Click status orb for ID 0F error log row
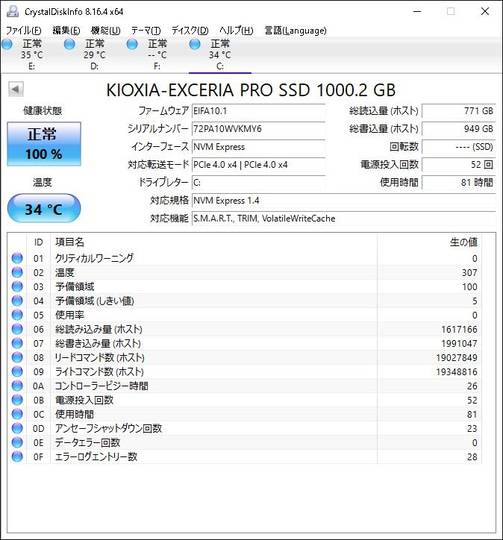 coord(17,457)
